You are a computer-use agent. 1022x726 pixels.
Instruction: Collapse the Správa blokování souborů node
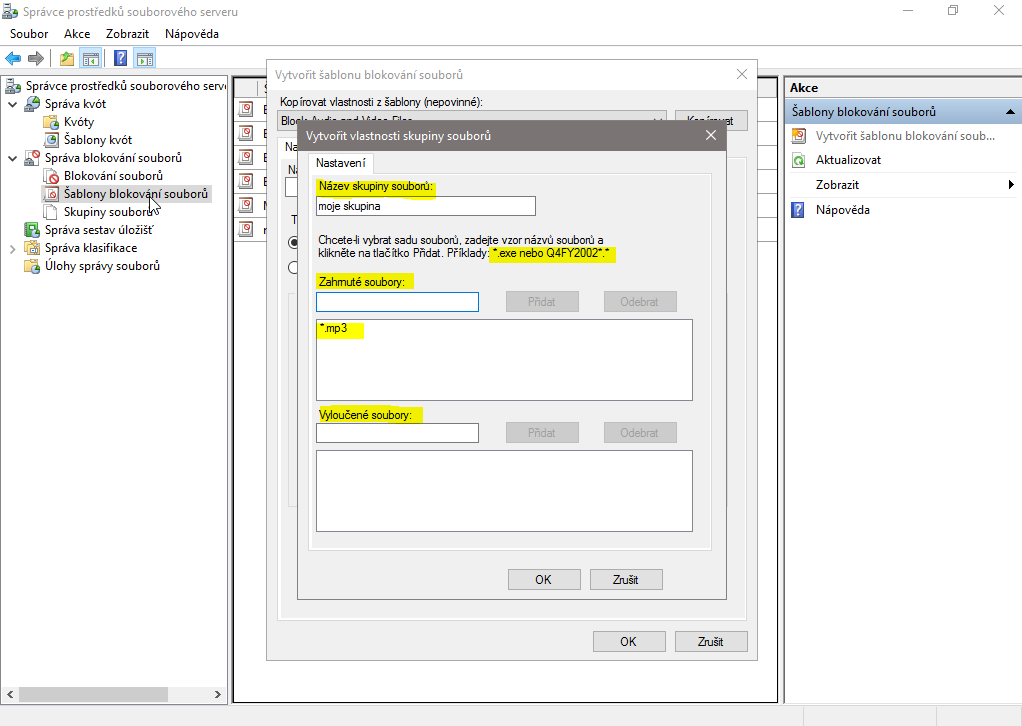(12, 158)
